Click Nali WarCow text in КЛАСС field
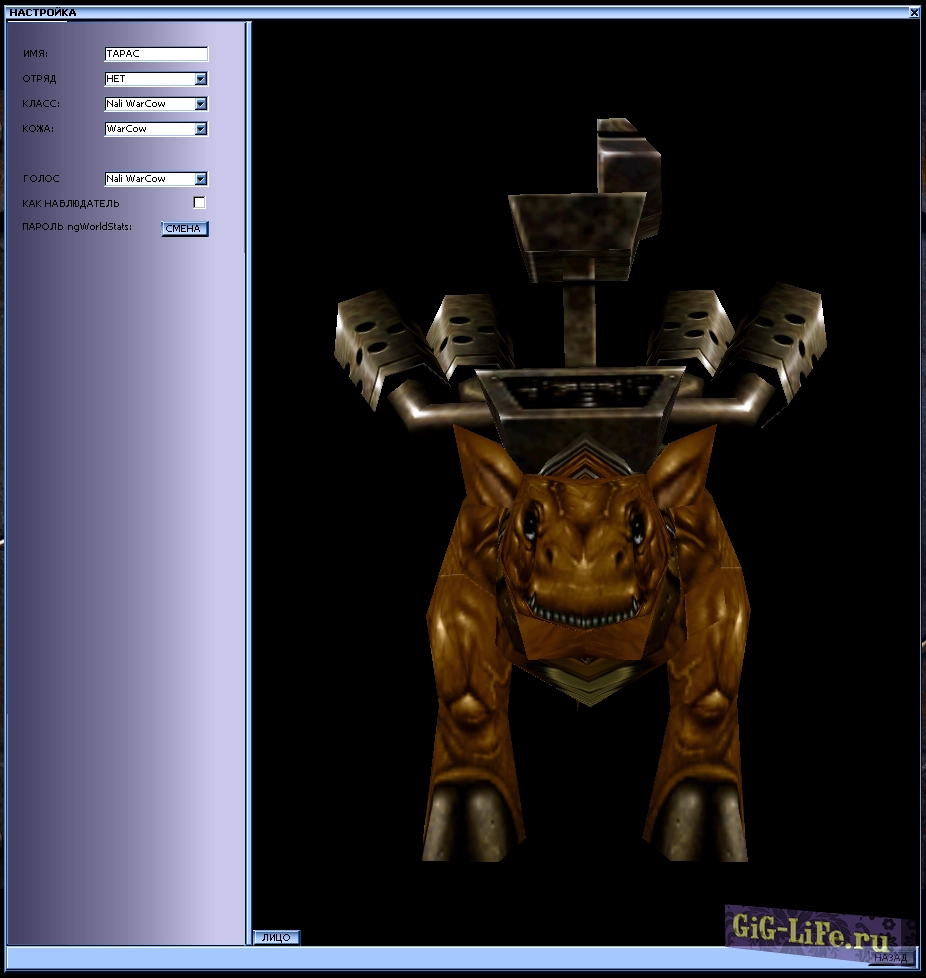 point(136,104)
